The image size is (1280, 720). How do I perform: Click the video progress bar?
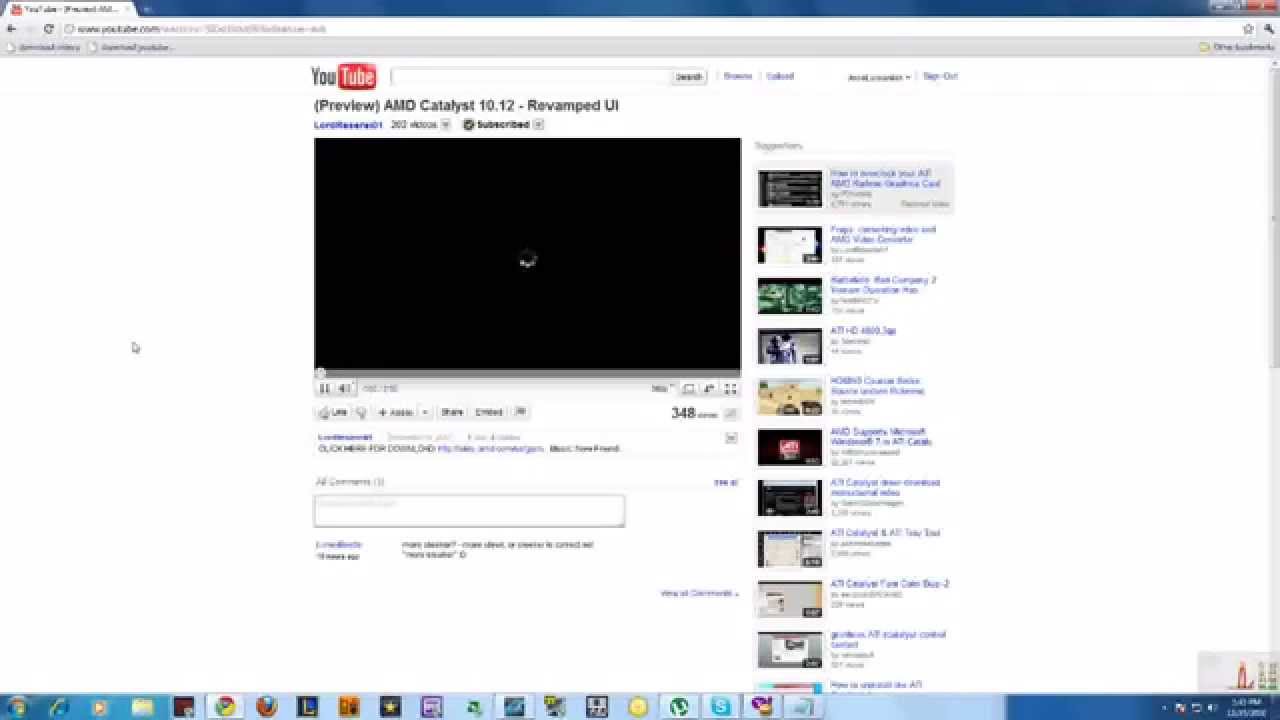pos(528,373)
